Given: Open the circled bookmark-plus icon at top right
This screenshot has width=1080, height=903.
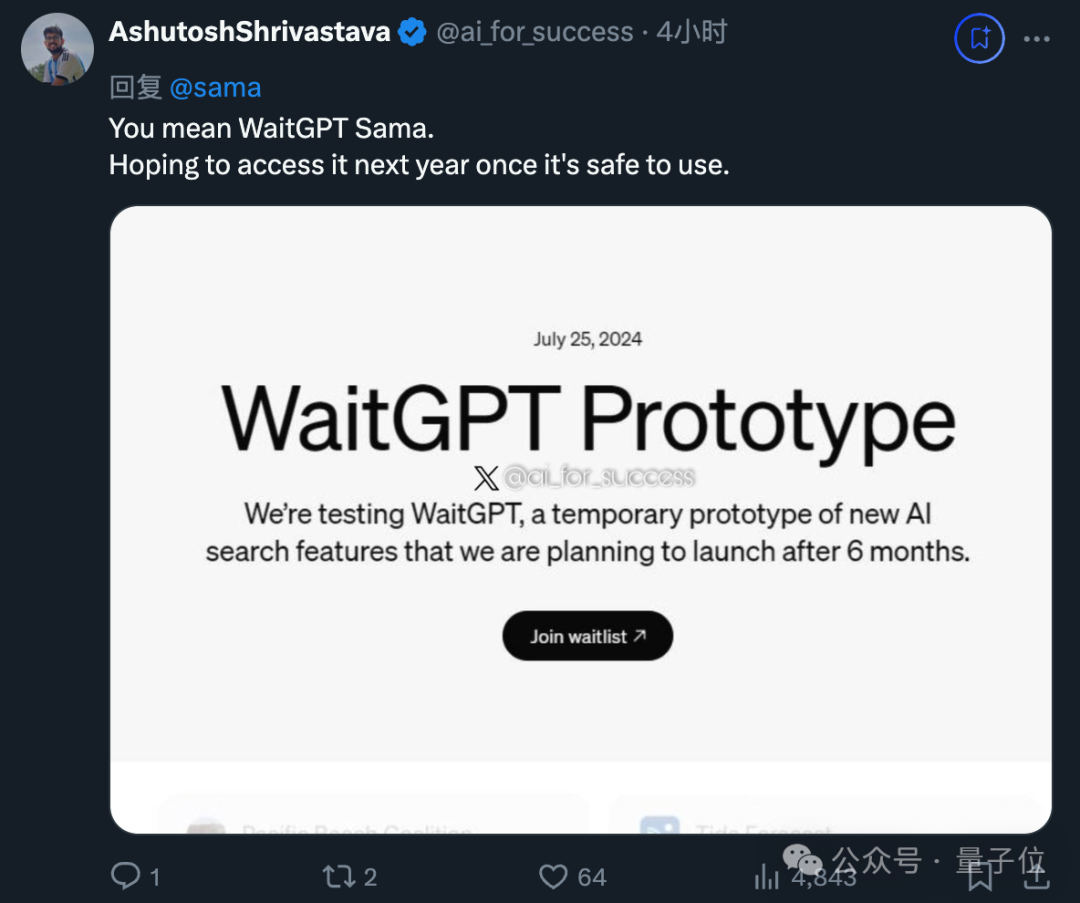Looking at the screenshot, I should 979,38.
